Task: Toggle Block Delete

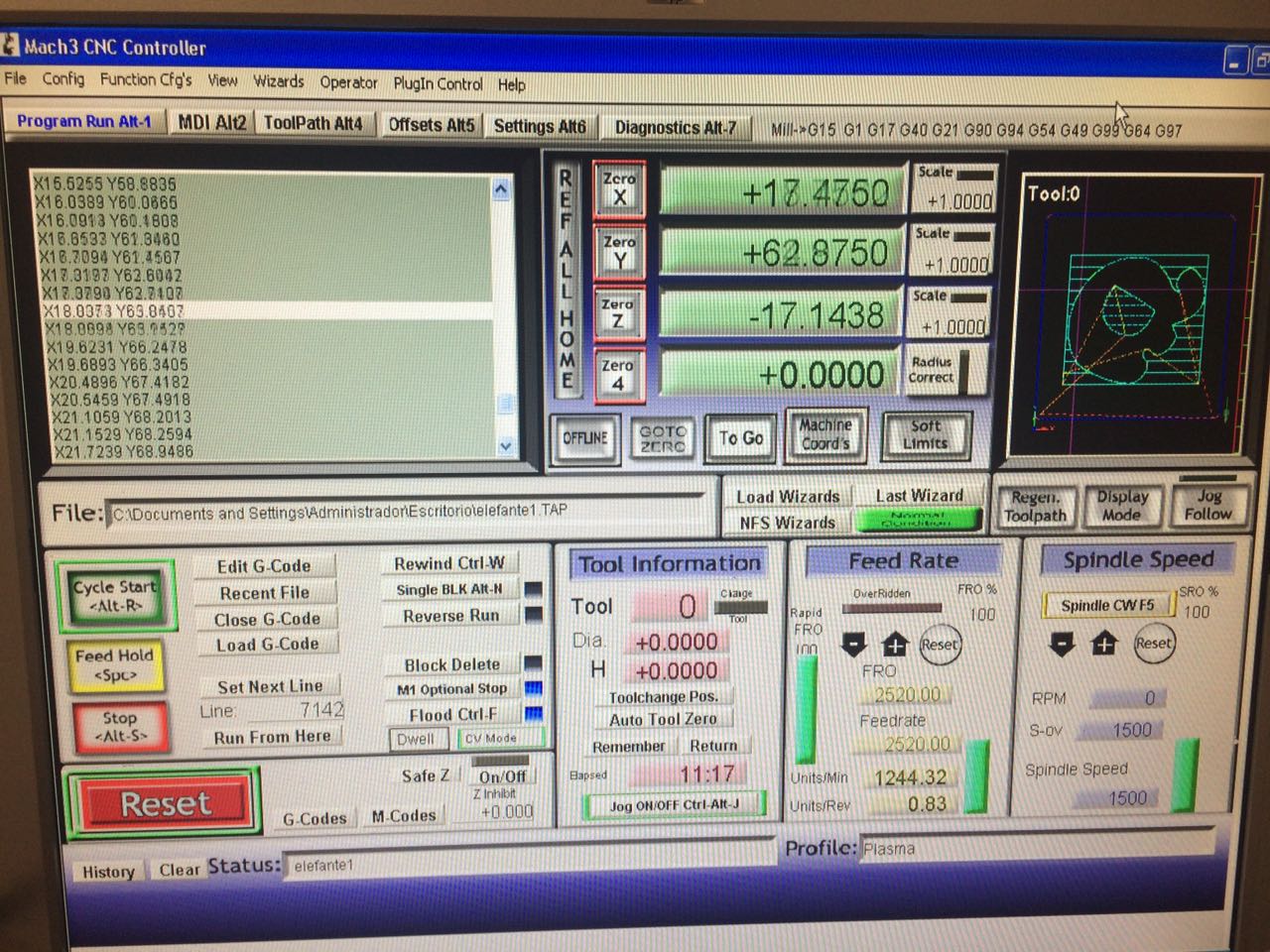Action: pyautogui.click(x=451, y=664)
